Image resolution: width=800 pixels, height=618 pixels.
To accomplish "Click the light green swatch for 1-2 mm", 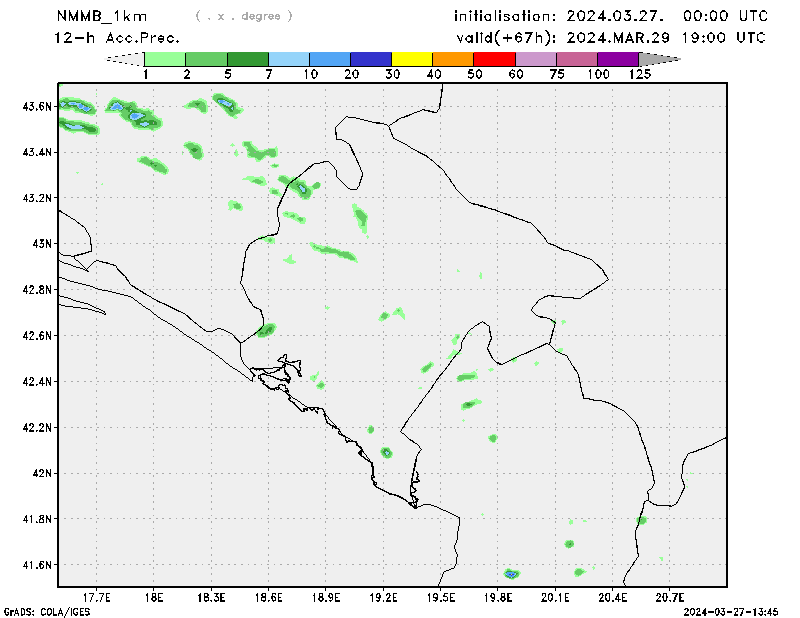I will pyautogui.click(x=165, y=59).
